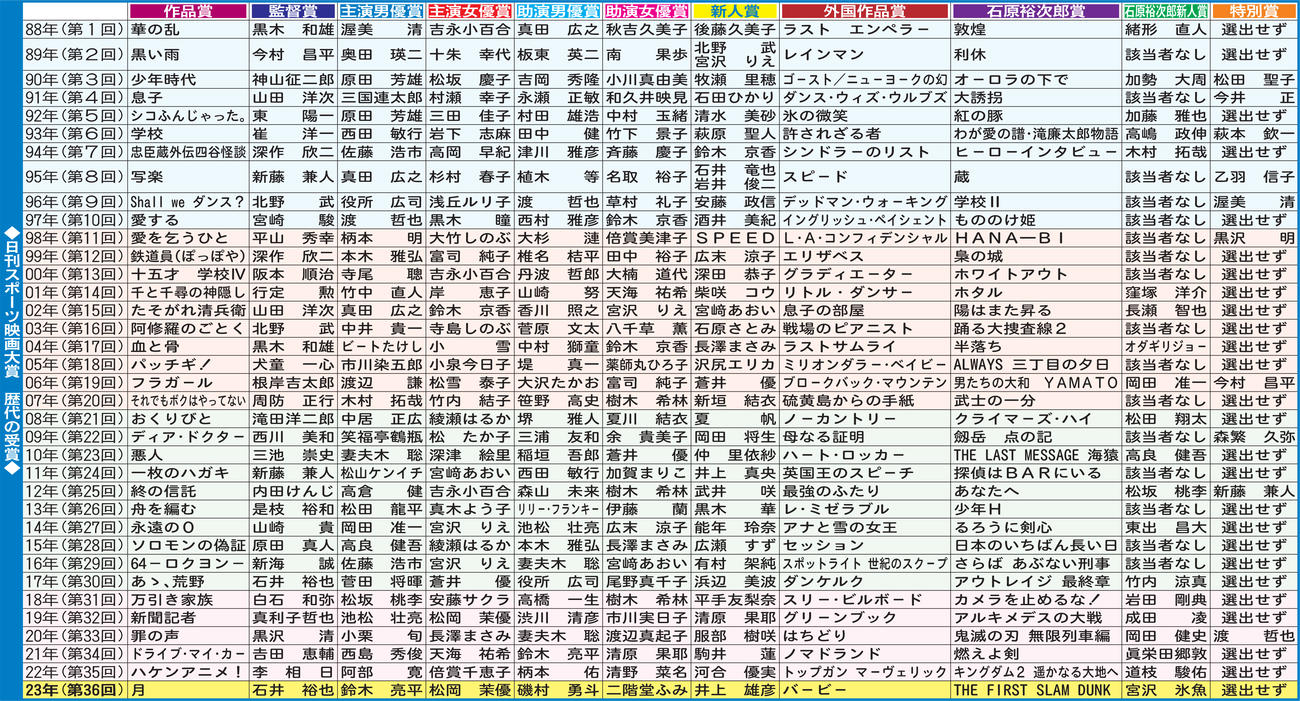The image size is (1300, 701).
Task: Select the 石原裕次郎賞 column header
Action: click(1035, 11)
